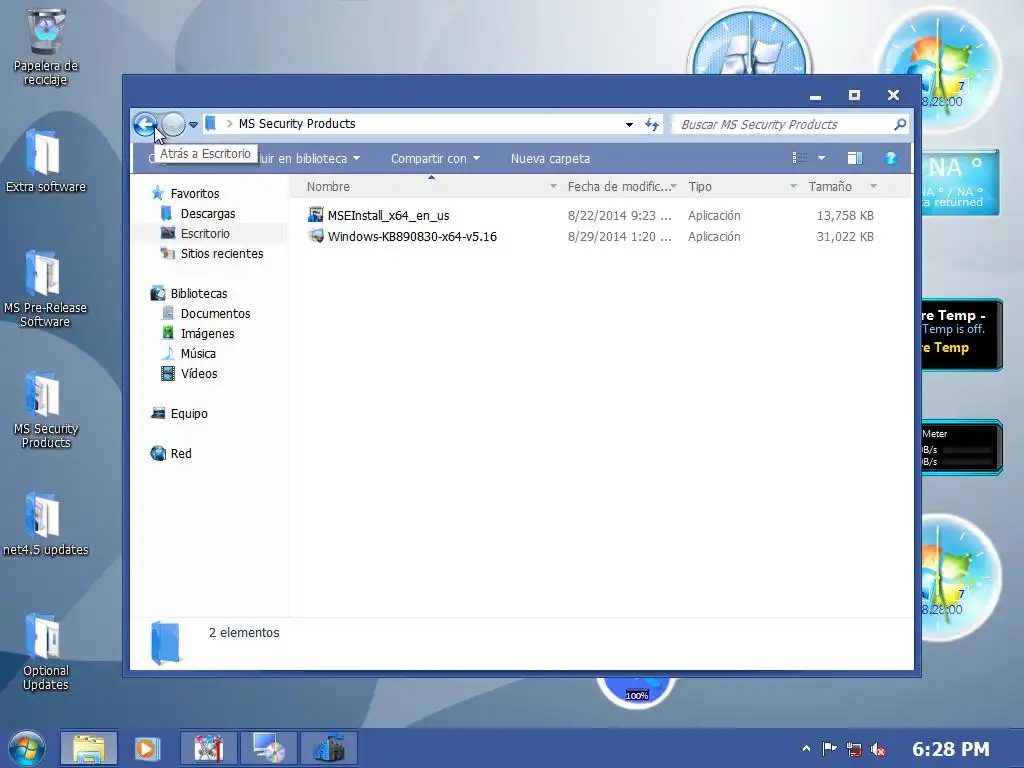Select Favoritos in the navigation pane
The width and height of the screenshot is (1024, 768).
[195, 193]
